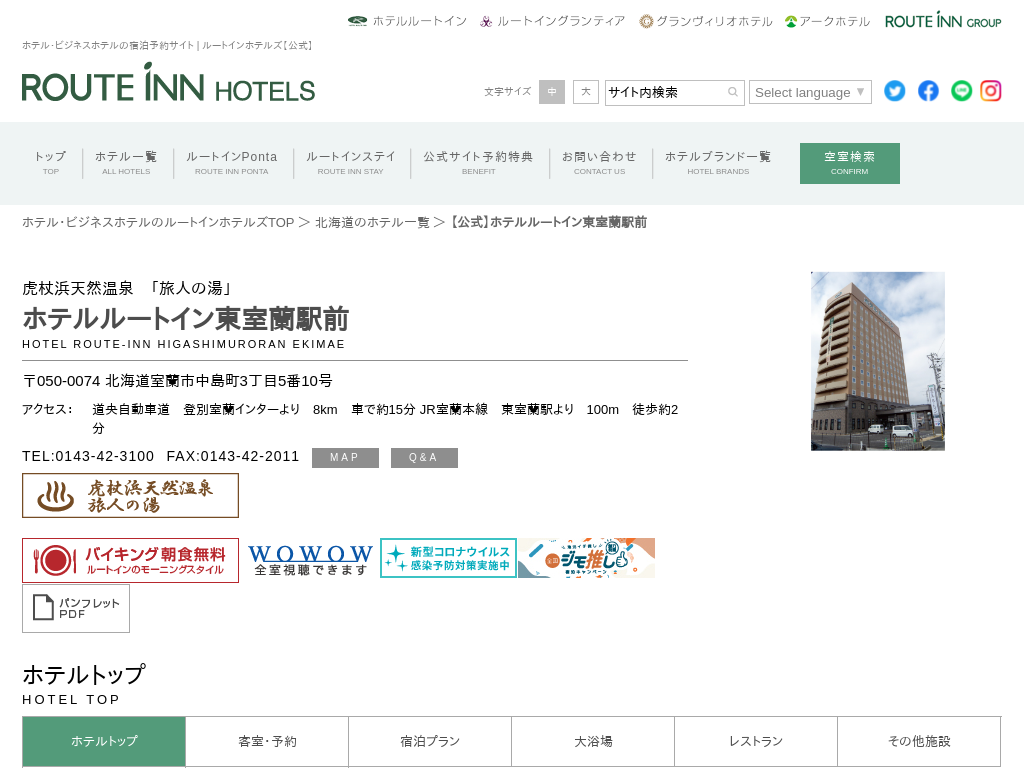The image size is (1024, 768).
Task: Click the 空室検索 CONFIRM button
Action: pos(850,163)
